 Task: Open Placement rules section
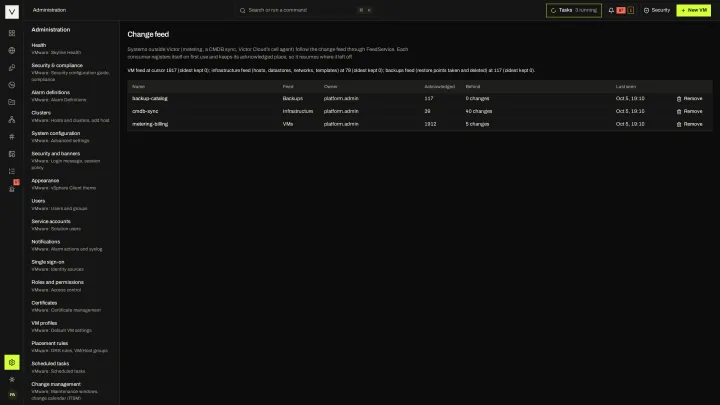(71, 347)
